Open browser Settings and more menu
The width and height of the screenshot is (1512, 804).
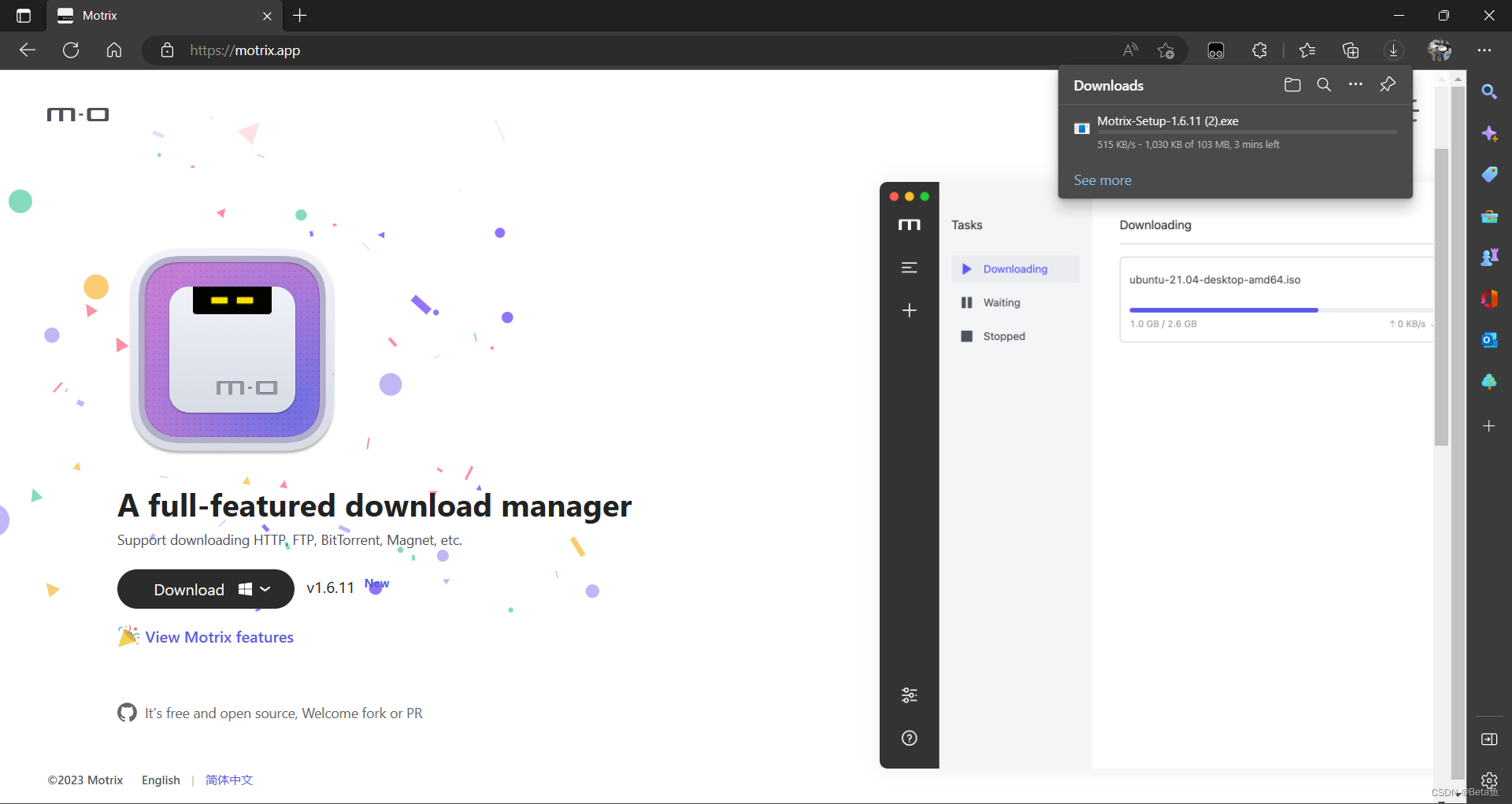click(1484, 50)
